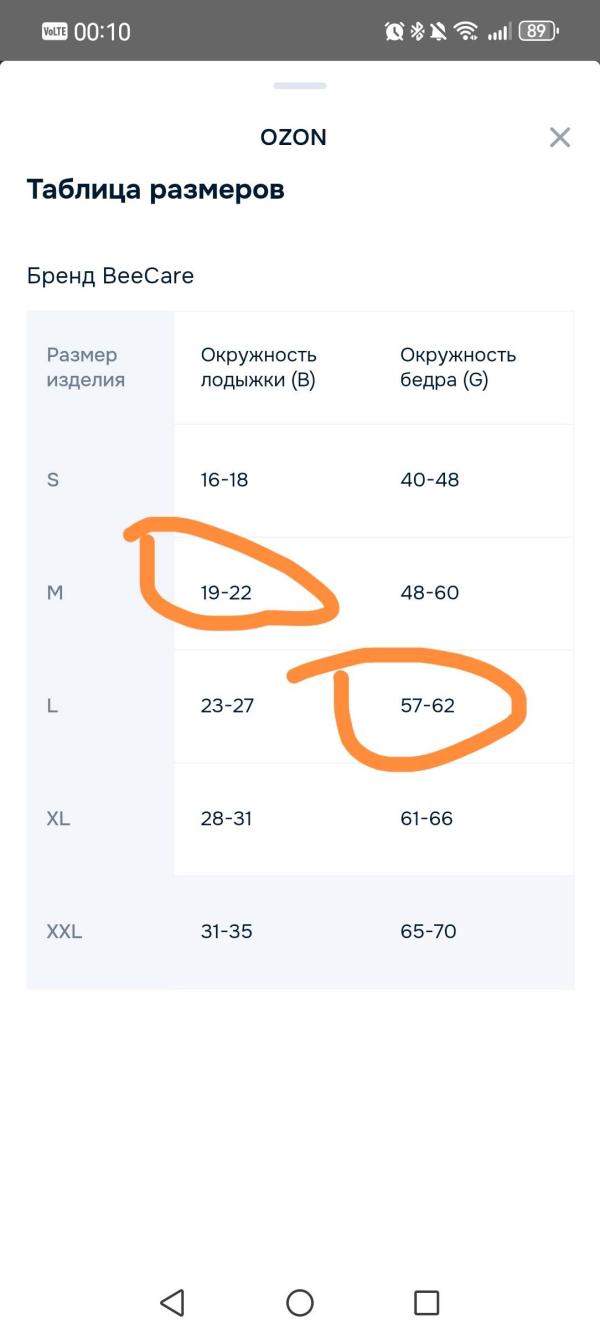
Task: Tap the 'Окружность лодыжки (B)' column header
Action: [258, 368]
